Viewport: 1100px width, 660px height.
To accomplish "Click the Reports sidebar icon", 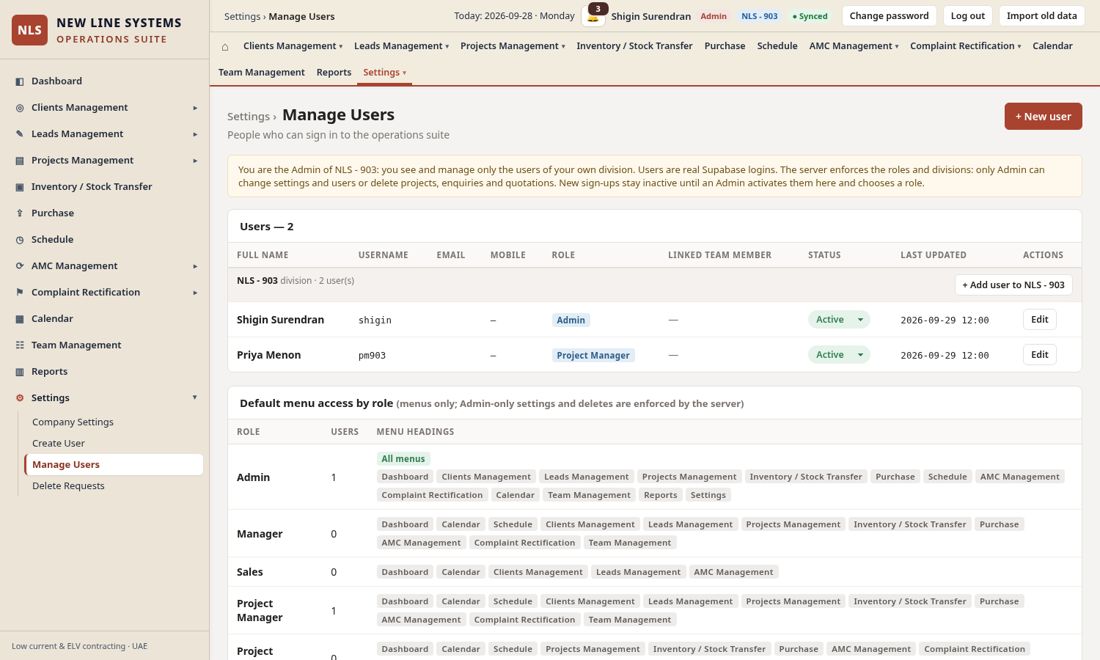I will pos(20,372).
